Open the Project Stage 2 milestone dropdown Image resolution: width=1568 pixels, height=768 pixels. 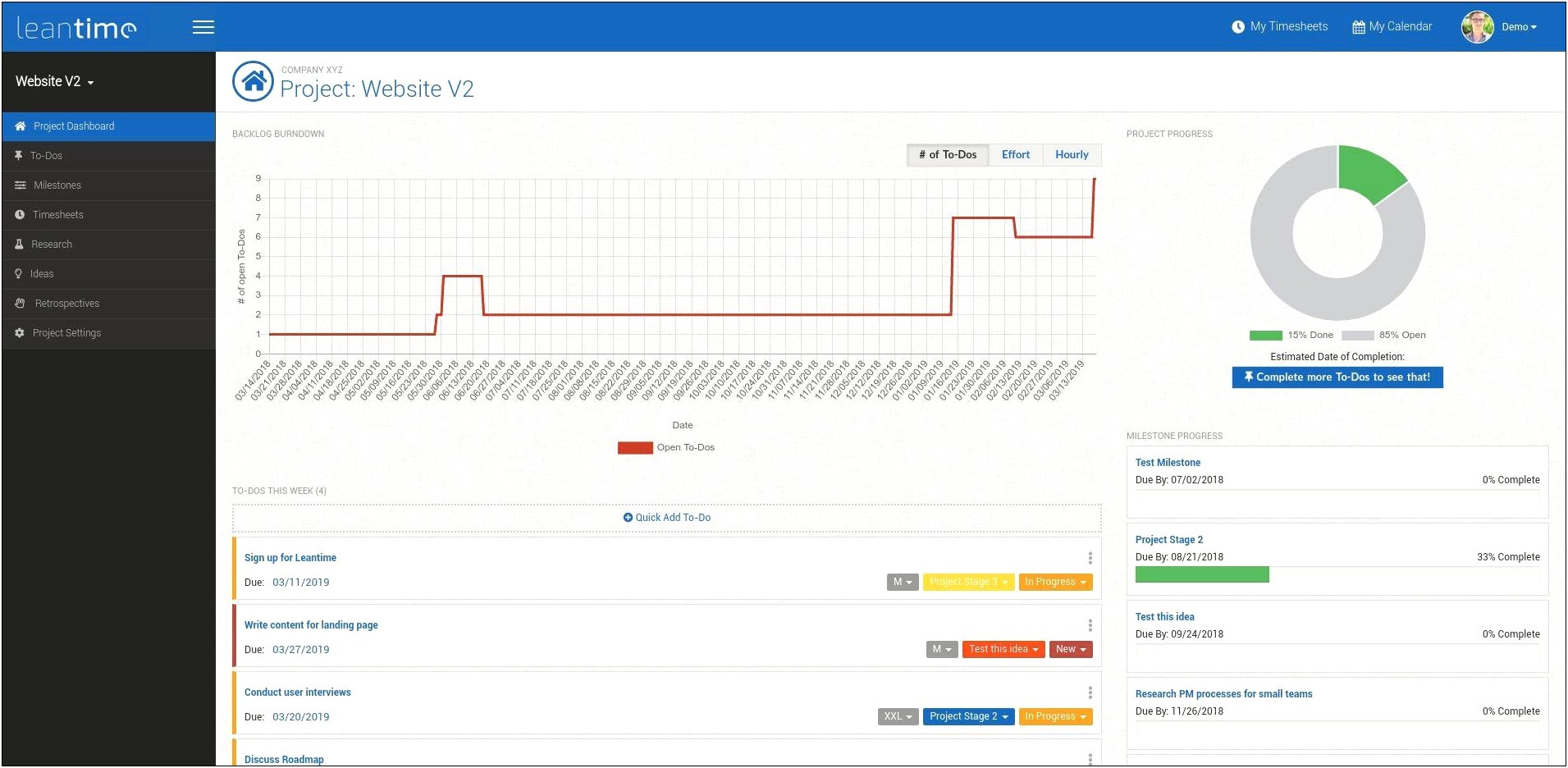click(x=969, y=716)
